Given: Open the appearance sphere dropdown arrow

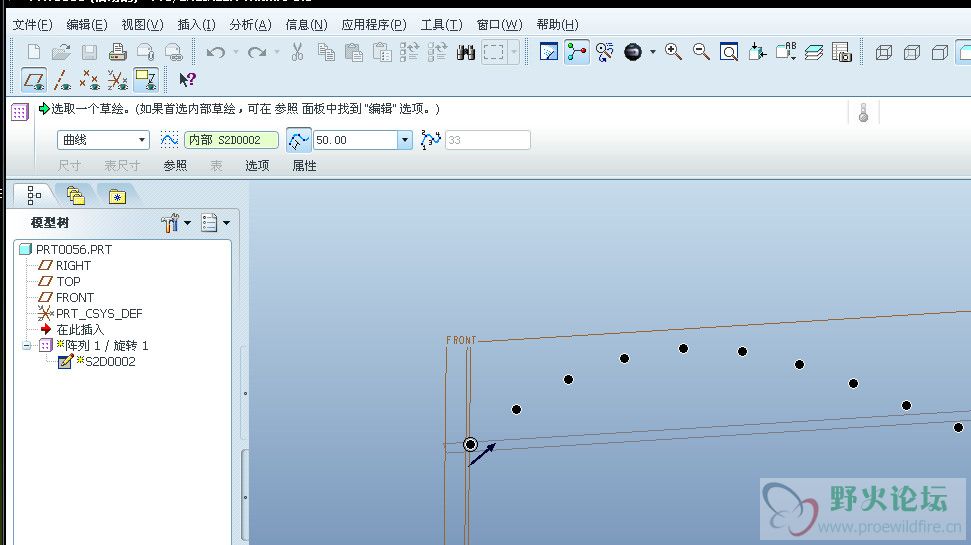Looking at the screenshot, I should (x=653, y=52).
